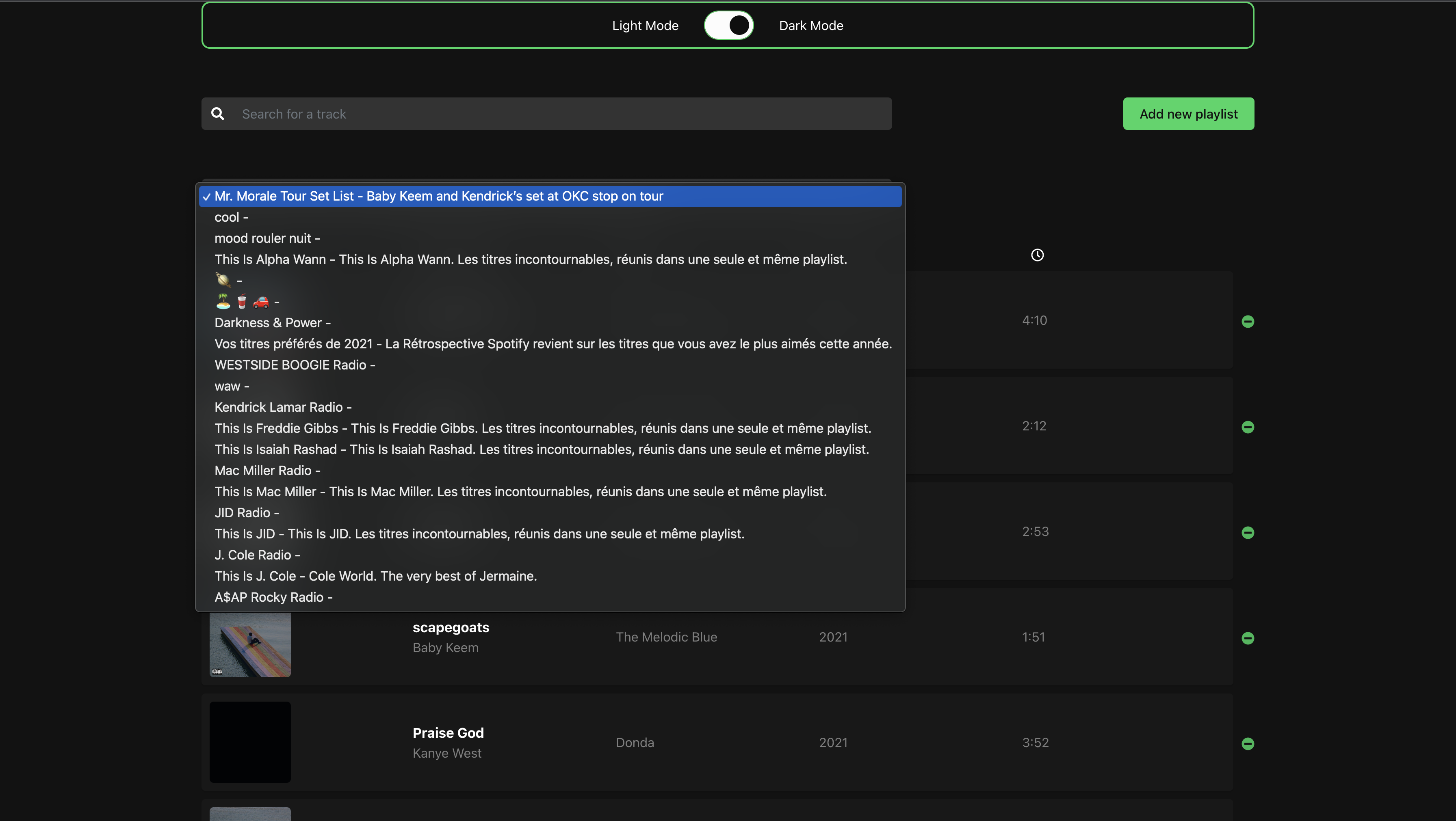1456x821 pixels.
Task: Remove the 2:12 track with minus icon
Action: [1248, 427]
